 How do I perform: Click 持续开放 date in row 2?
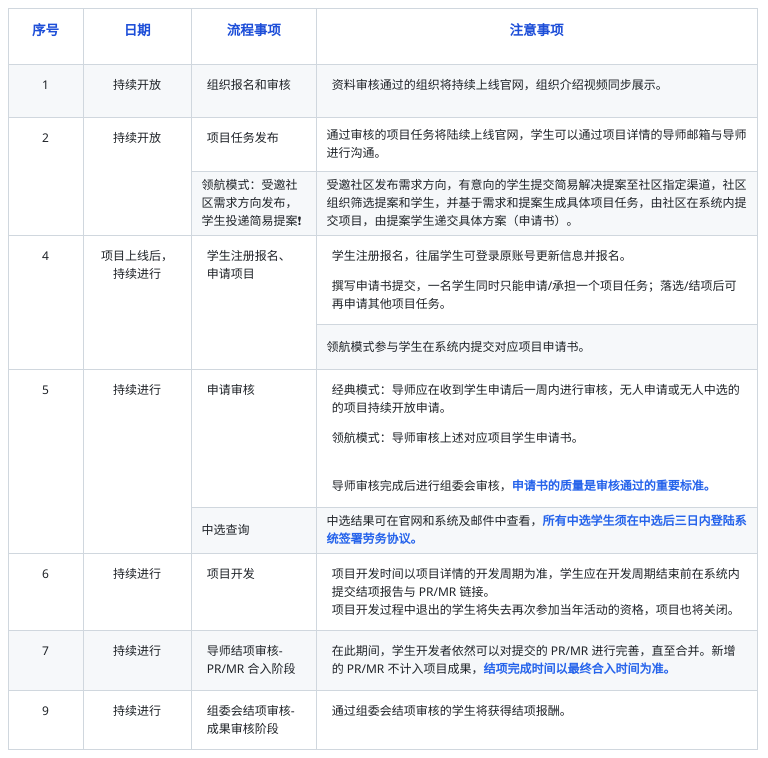point(137,138)
